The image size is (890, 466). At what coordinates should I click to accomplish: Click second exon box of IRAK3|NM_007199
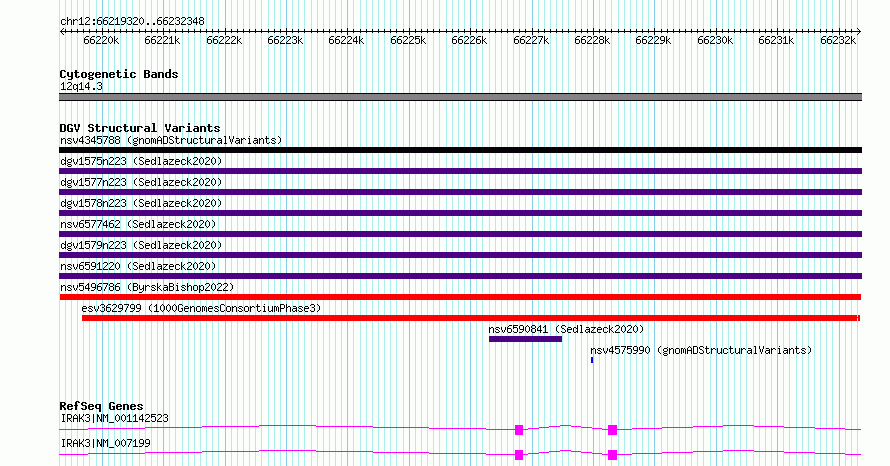click(x=612, y=455)
